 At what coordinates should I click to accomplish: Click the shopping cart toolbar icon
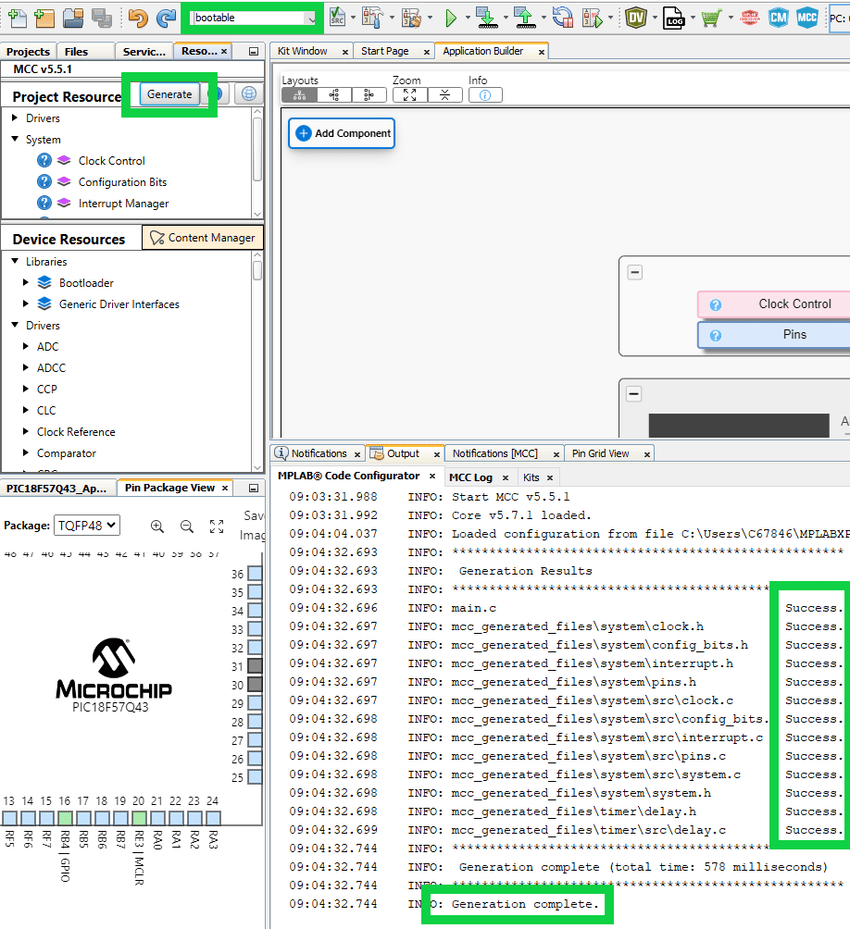[x=711, y=17]
